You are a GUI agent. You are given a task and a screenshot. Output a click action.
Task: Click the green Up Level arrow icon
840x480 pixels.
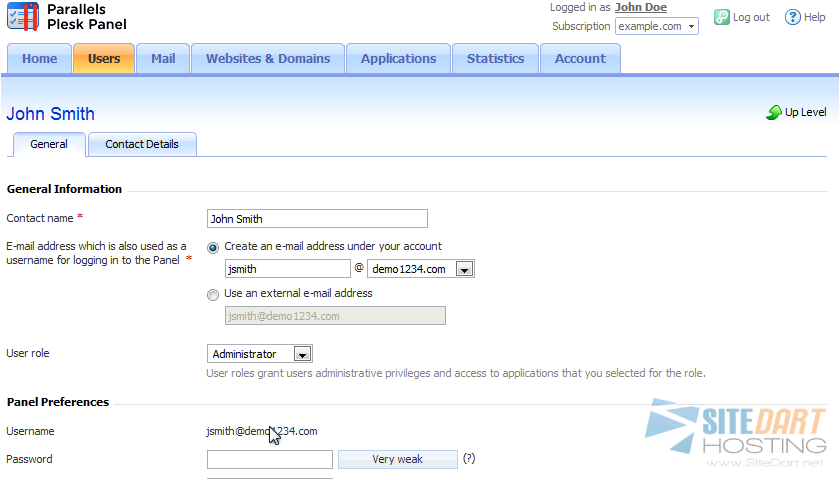click(x=774, y=112)
